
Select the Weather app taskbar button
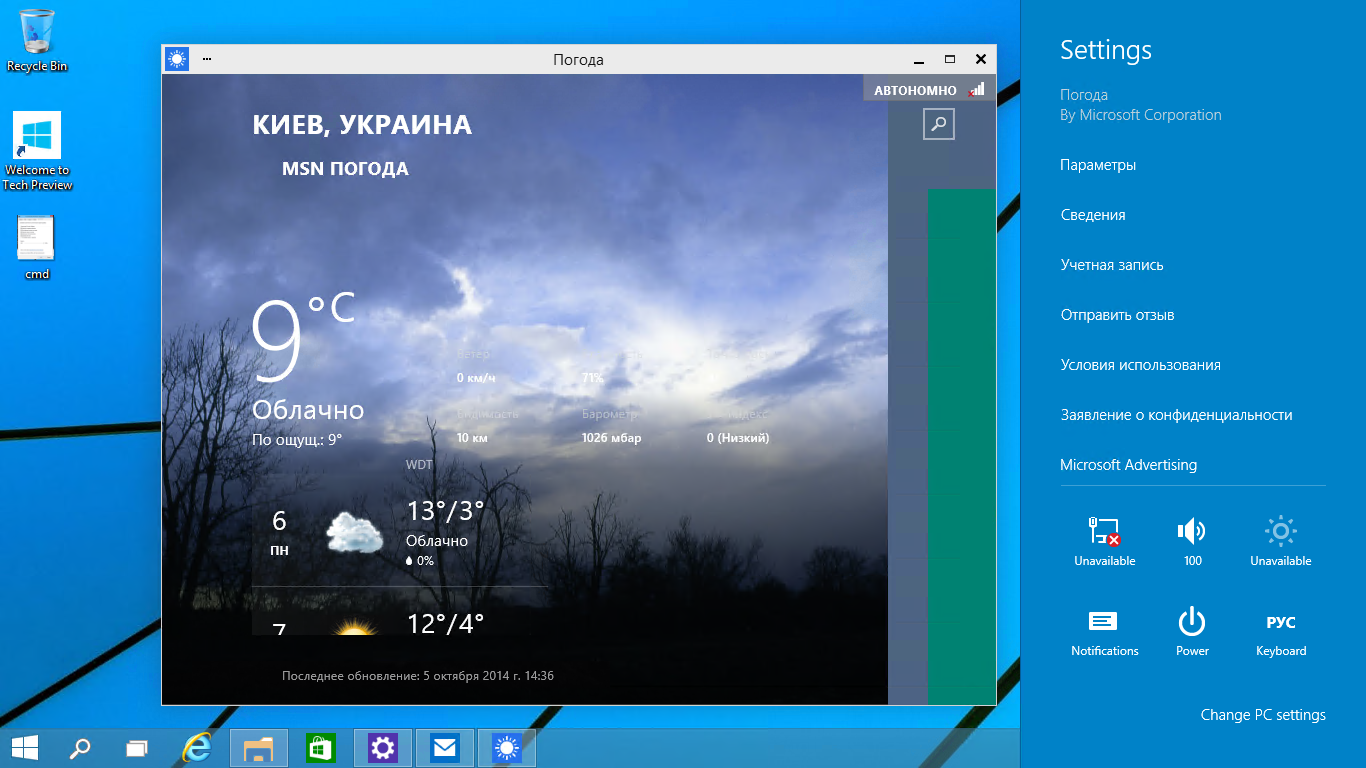[507, 748]
